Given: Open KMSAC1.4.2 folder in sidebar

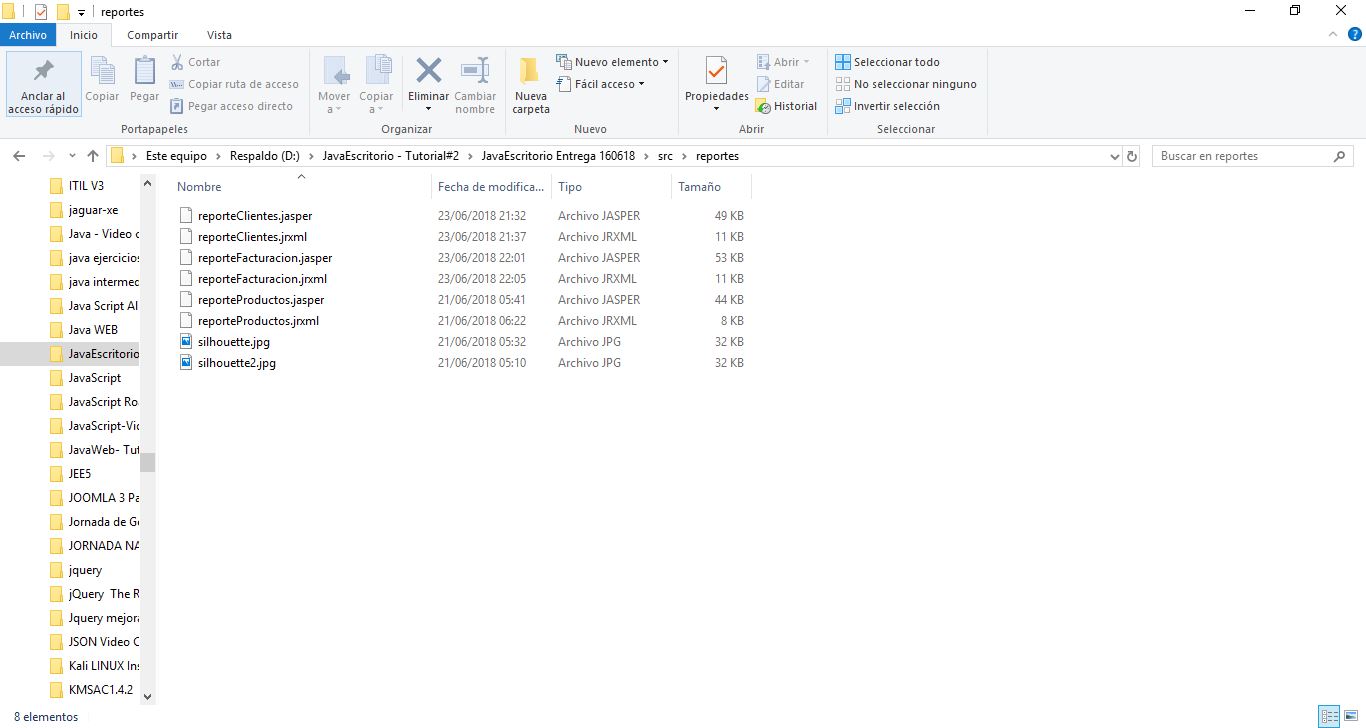Looking at the screenshot, I should (x=100, y=690).
